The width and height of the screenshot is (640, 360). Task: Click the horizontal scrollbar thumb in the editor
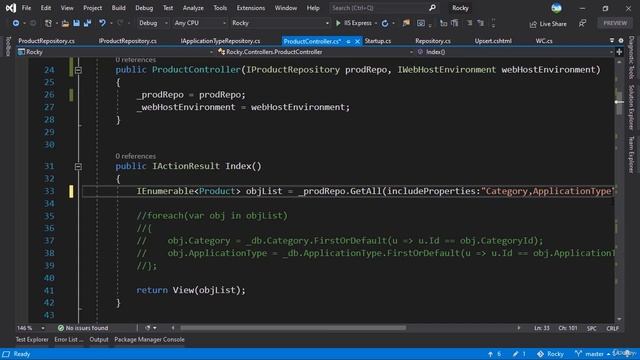293,328
